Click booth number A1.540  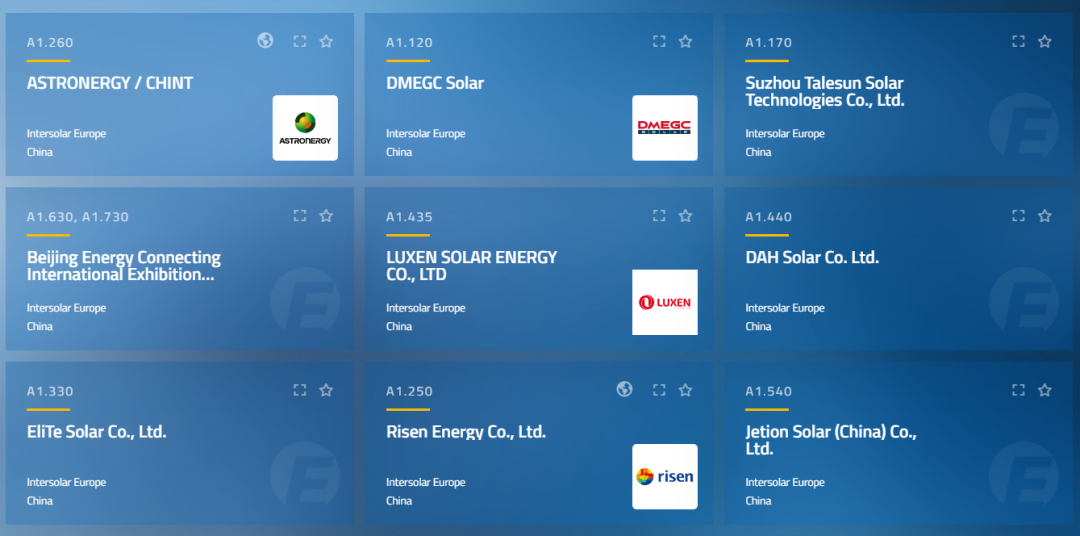[x=769, y=391]
